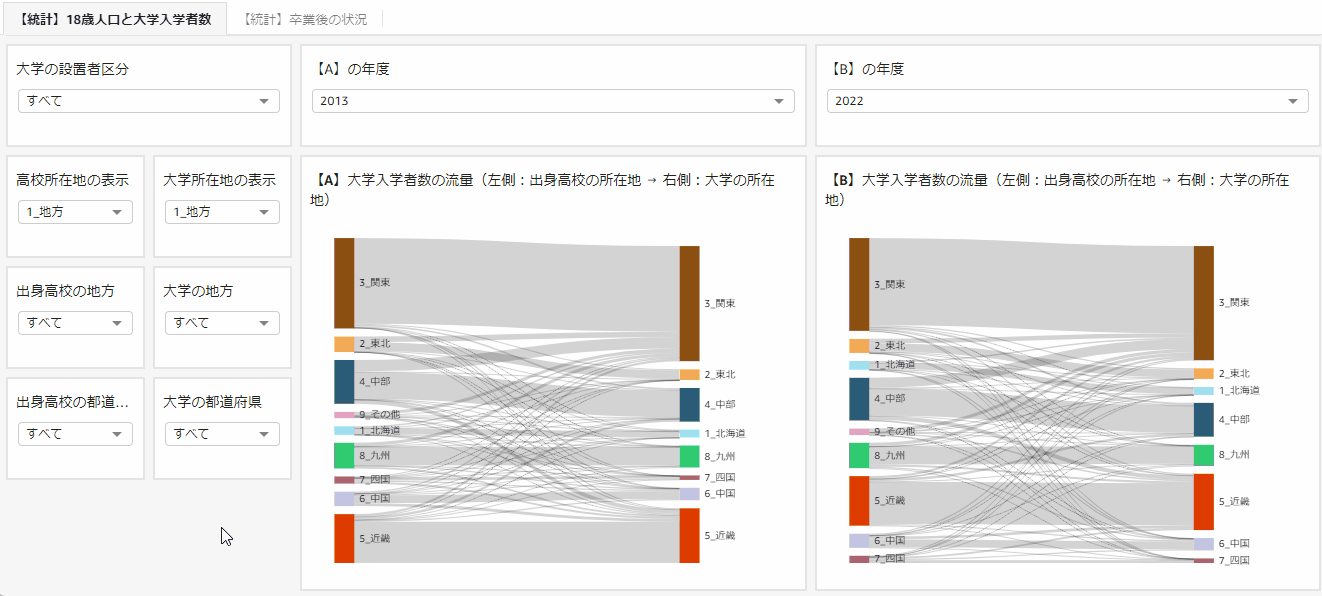Screen dimensions: 1322x596
Task: Open the 高校所在地の表示 dropdown
Action: (75, 212)
